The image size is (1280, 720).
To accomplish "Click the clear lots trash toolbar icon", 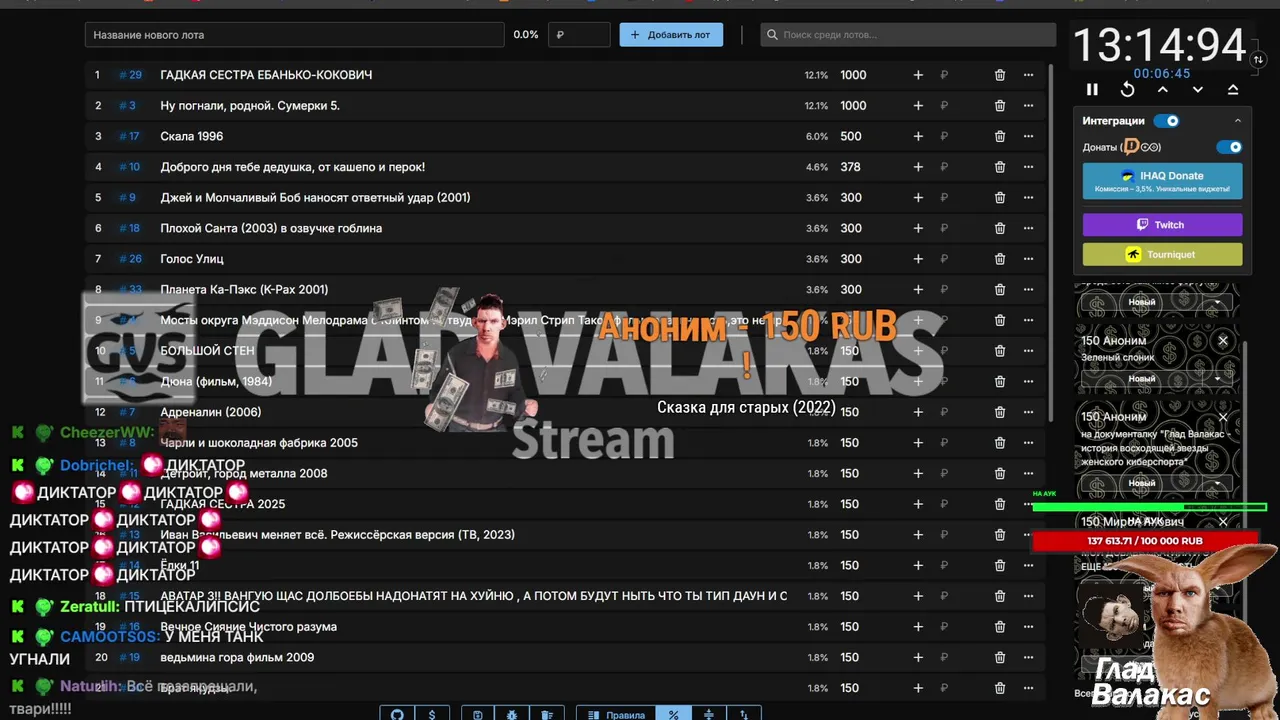I will point(547,714).
